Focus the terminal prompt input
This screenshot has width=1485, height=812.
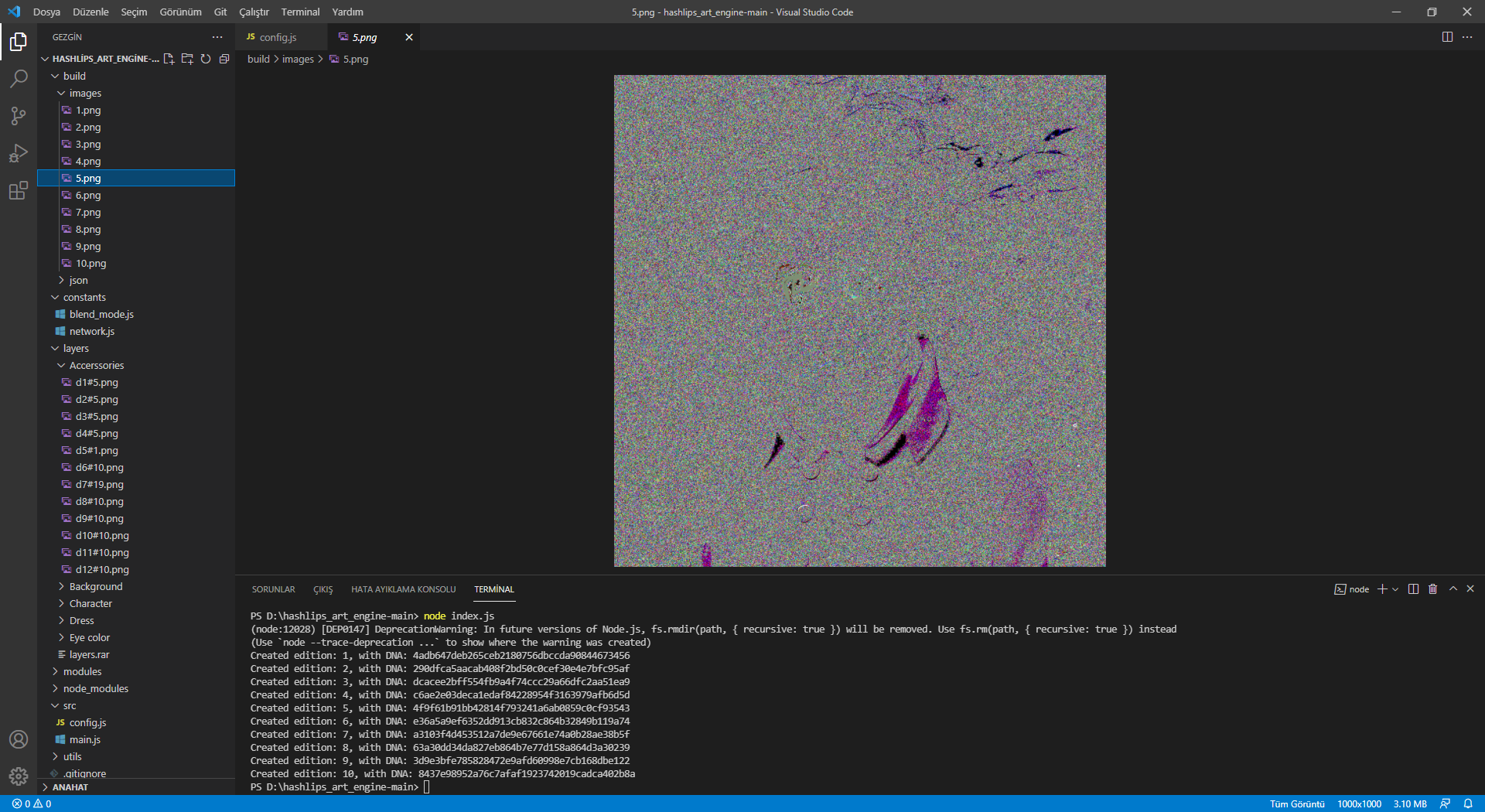[x=426, y=787]
